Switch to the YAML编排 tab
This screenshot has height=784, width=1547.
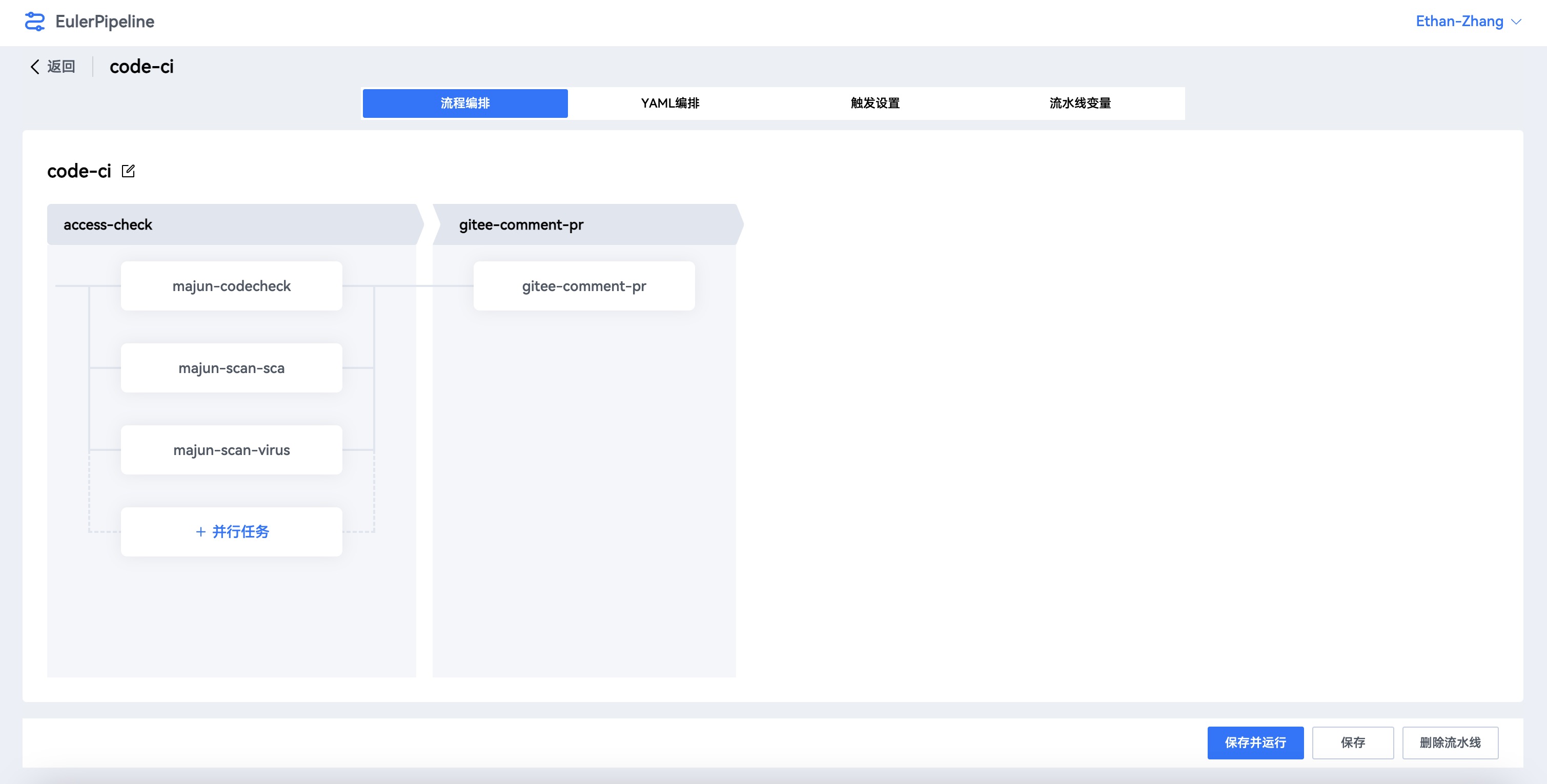click(669, 104)
